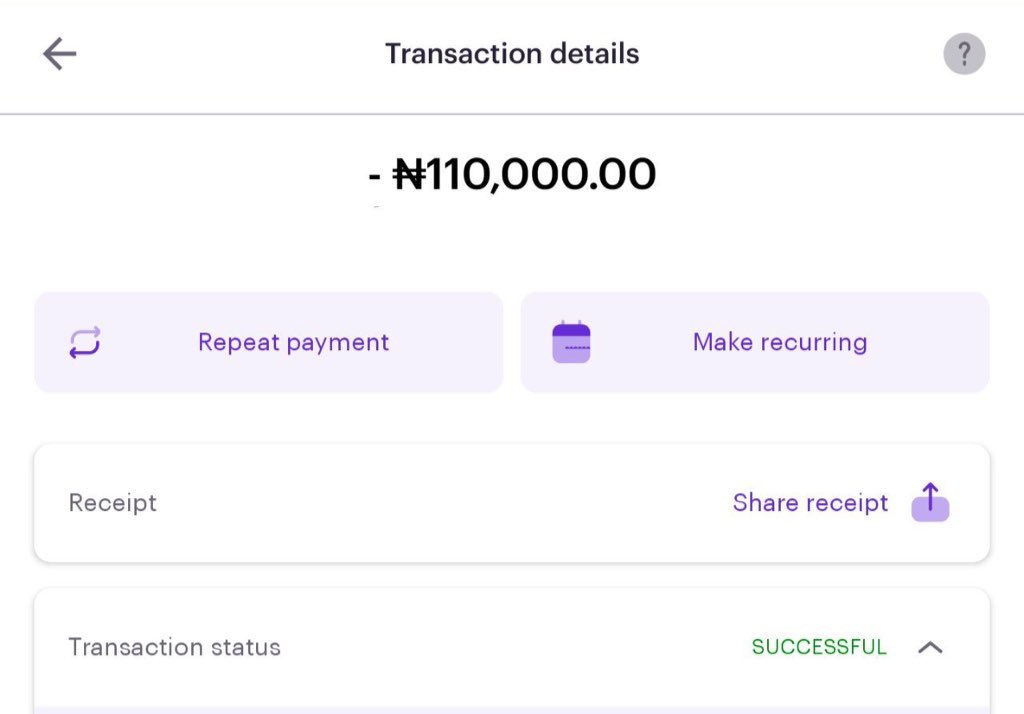Click the Transaction details page title
Screen dimensions: 1024x714
click(x=512, y=54)
